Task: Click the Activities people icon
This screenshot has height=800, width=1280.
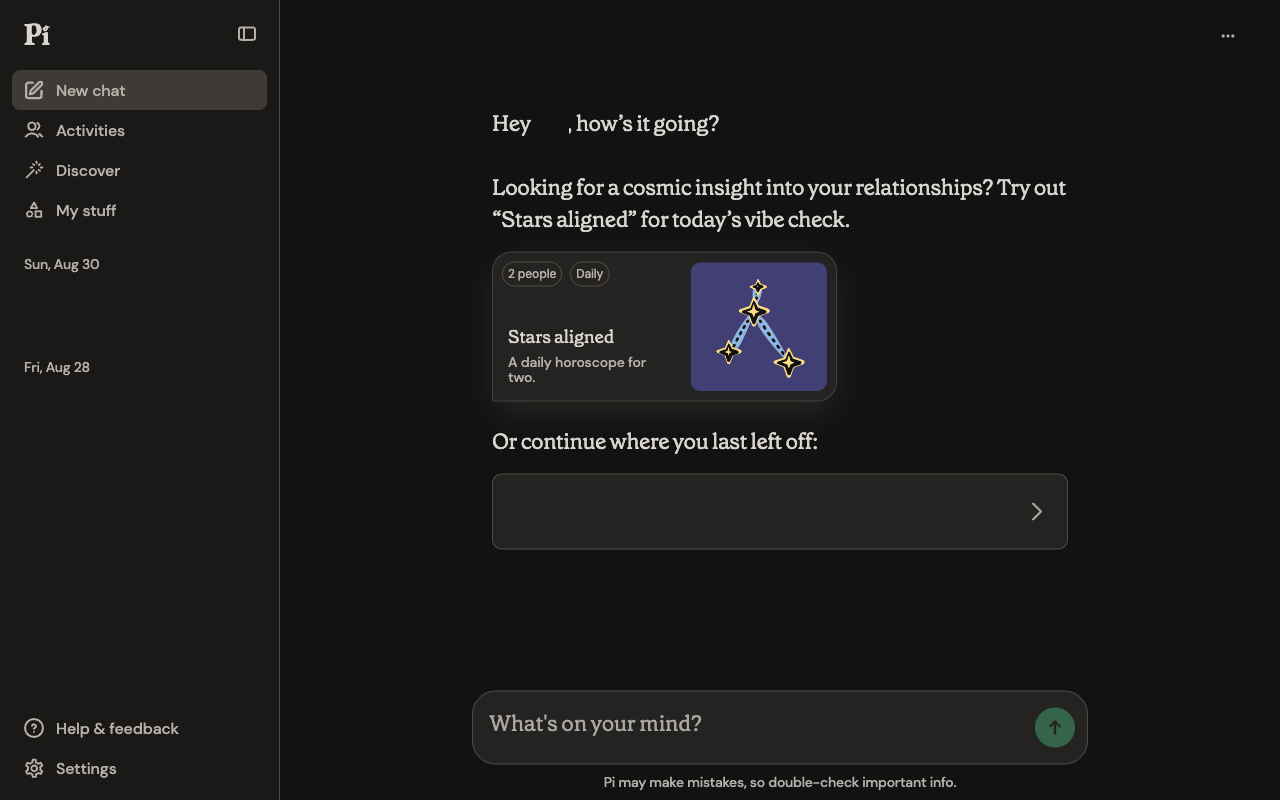Action: pos(34,130)
